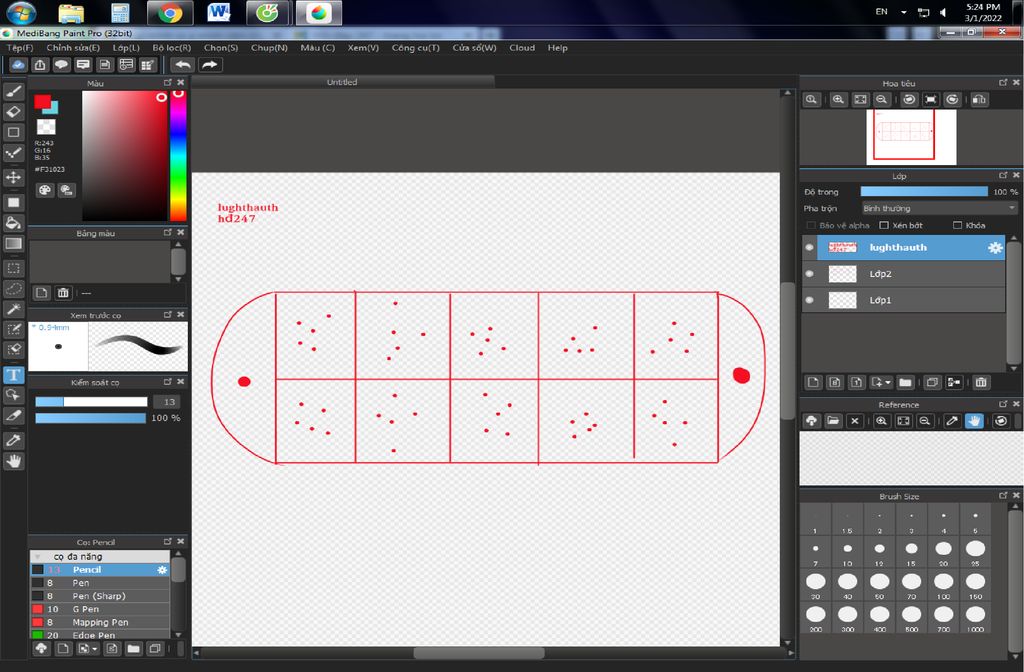Enable the Khóa checkbox
This screenshot has height=672, width=1024.
click(x=957, y=225)
